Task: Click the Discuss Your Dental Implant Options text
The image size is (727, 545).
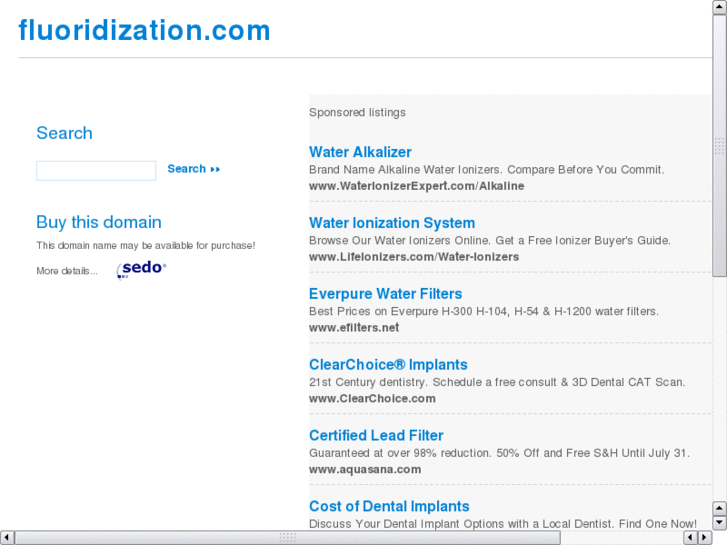Action: [x=503, y=524]
